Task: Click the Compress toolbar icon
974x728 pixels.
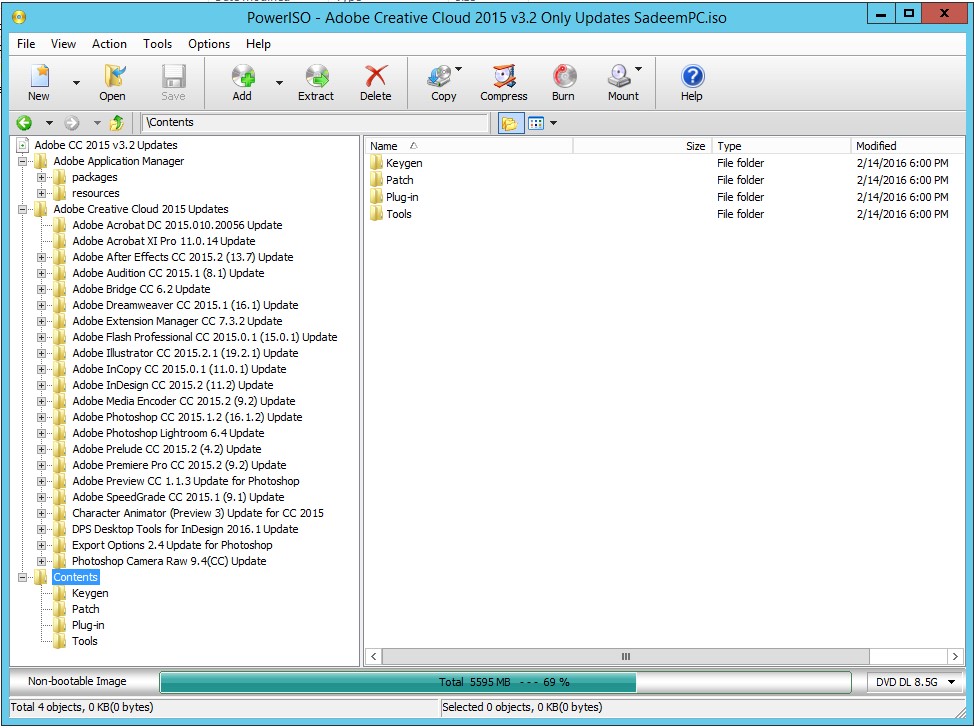Action: (504, 76)
